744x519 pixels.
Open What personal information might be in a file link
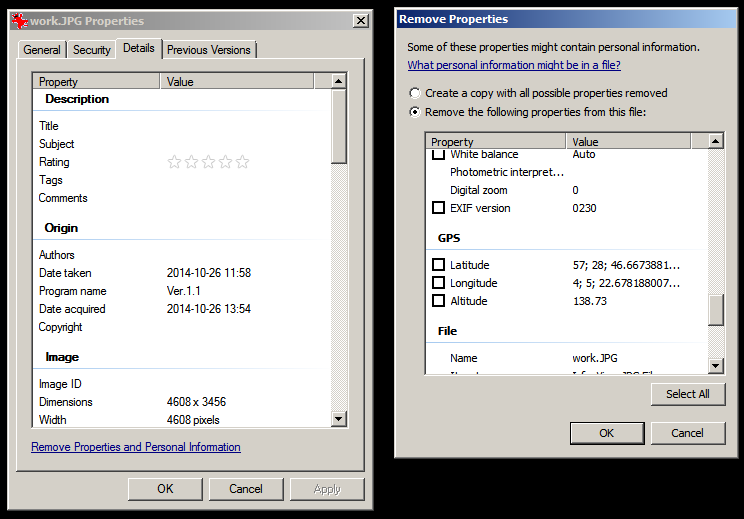tap(514, 65)
